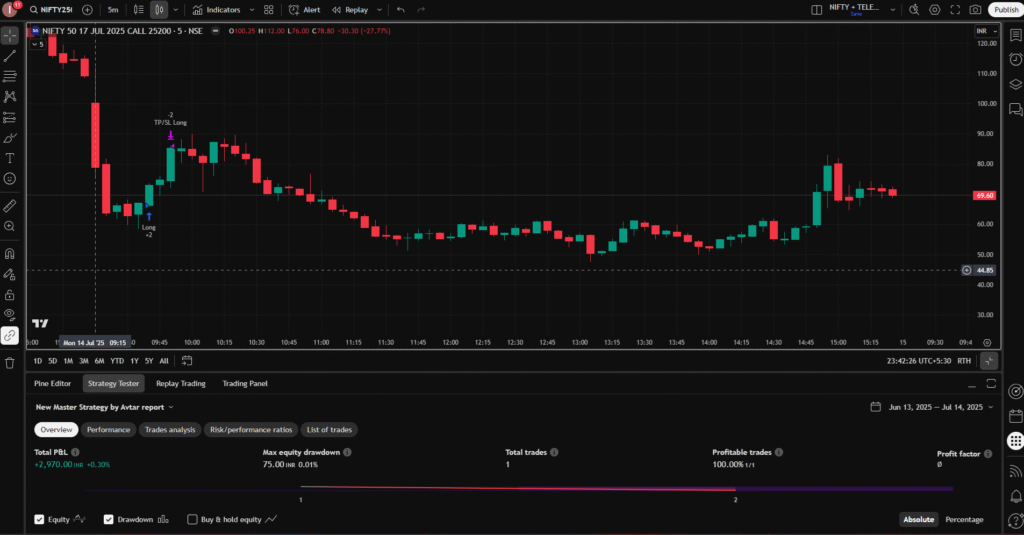Select the crosshair cursor tool
1024x535 pixels.
pos(10,35)
